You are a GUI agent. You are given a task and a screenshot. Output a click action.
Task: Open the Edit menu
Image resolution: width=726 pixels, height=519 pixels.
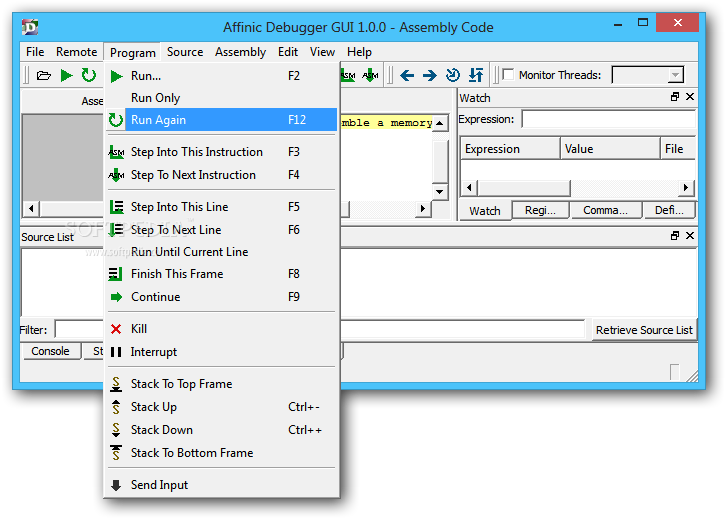coord(288,52)
